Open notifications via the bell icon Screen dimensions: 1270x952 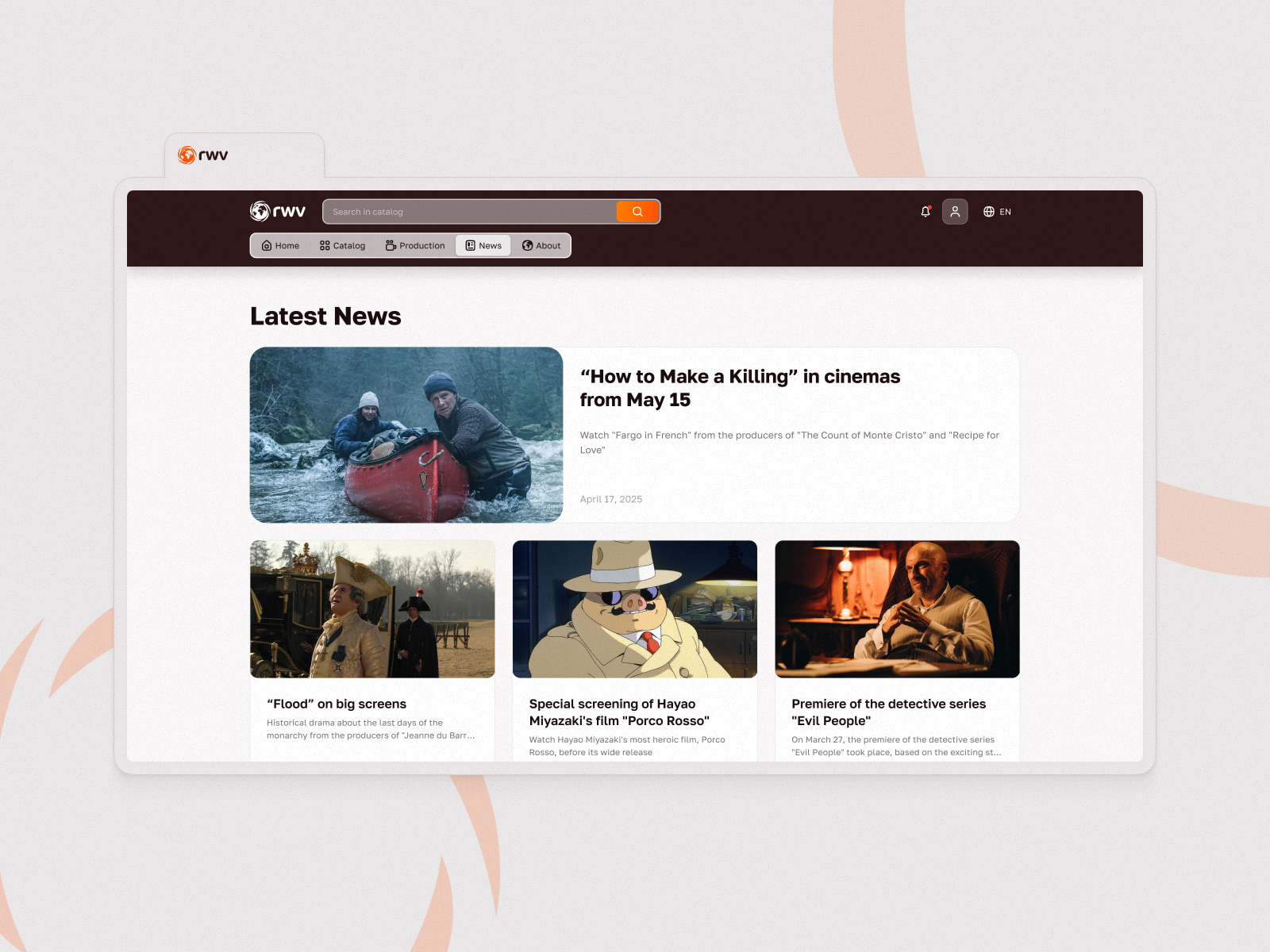(926, 212)
